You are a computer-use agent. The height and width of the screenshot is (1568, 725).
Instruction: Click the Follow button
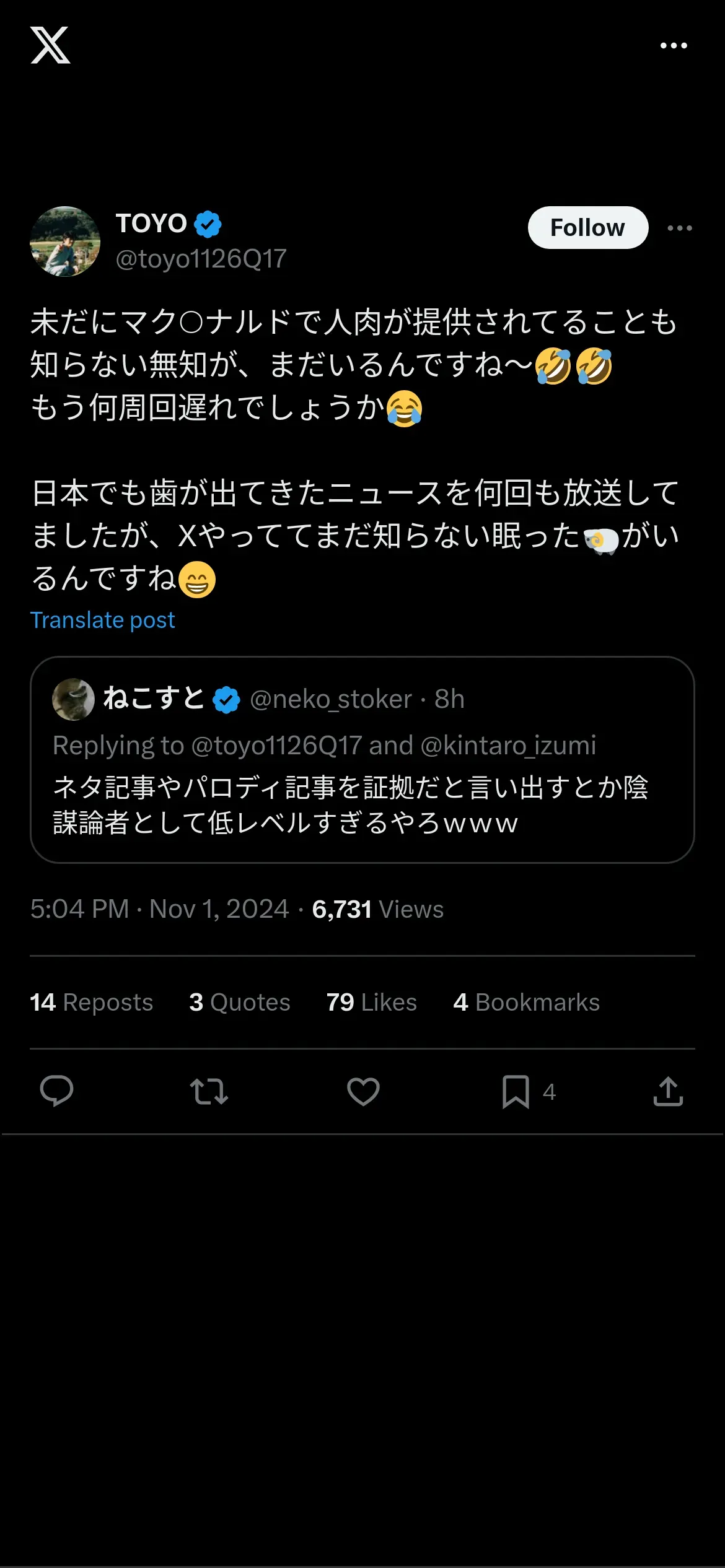[587, 228]
